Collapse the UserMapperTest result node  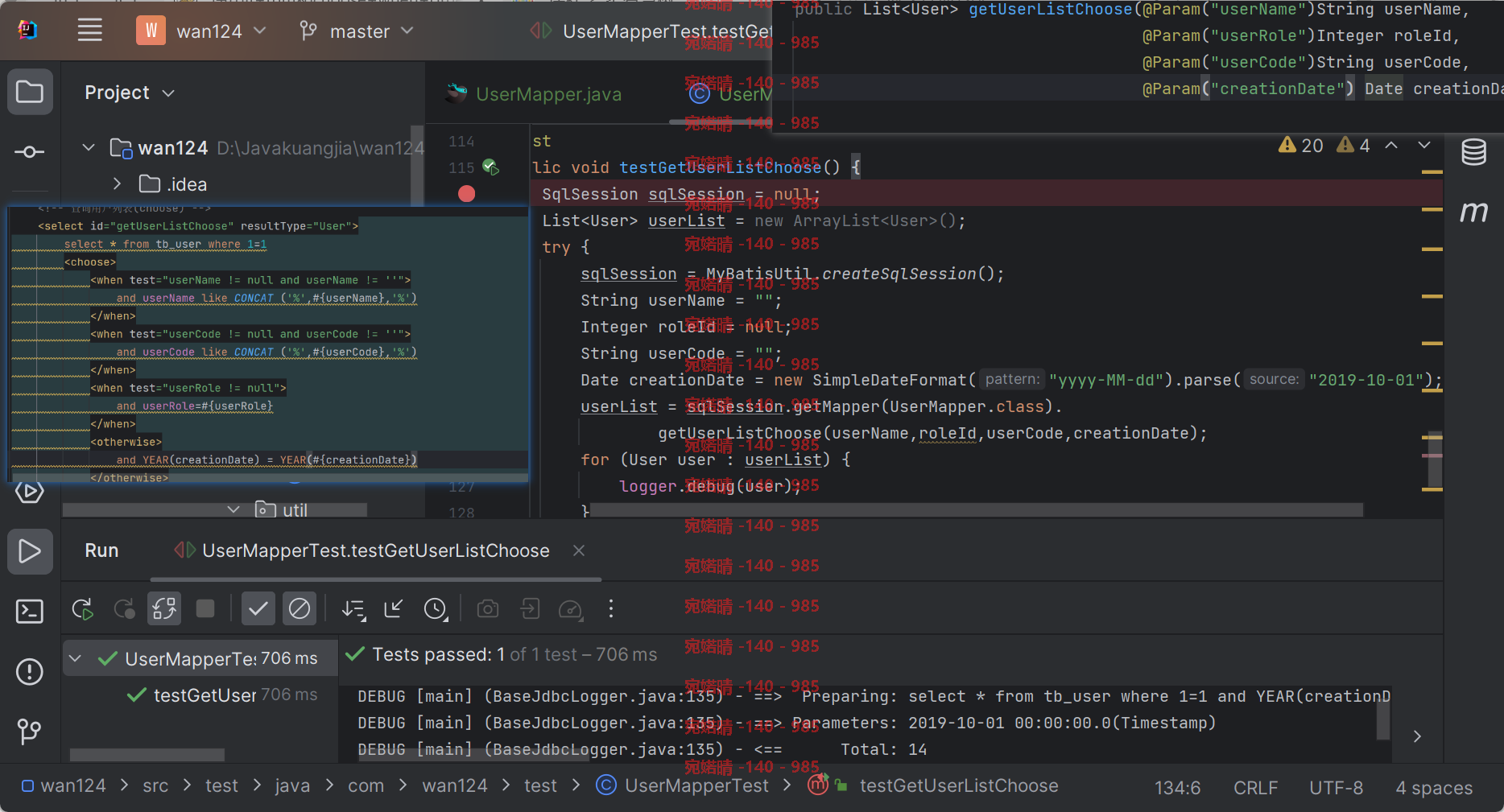pyautogui.click(x=76, y=658)
